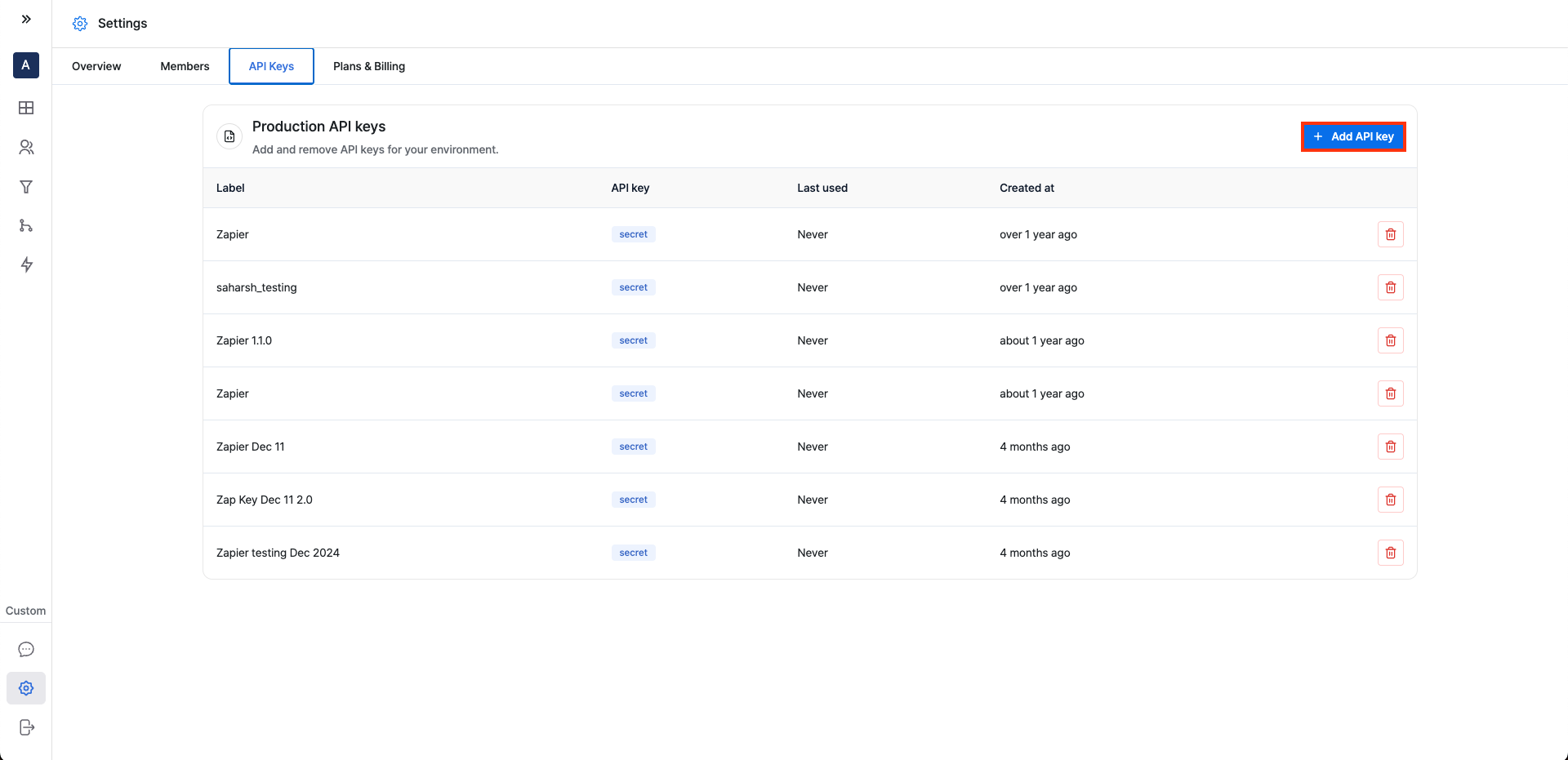Delete the Zapier Dec 11 API key
Viewport: 1568px width, 760px height.
(1391, 447)
